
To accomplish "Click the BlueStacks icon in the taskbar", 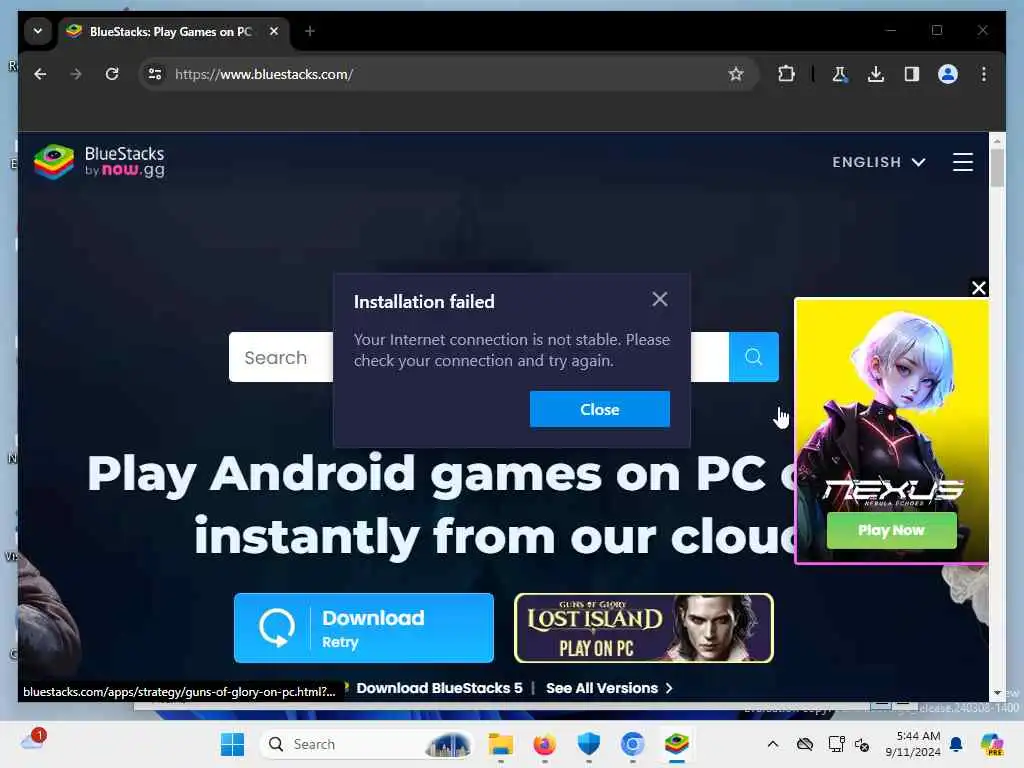I will coord(677,744).
